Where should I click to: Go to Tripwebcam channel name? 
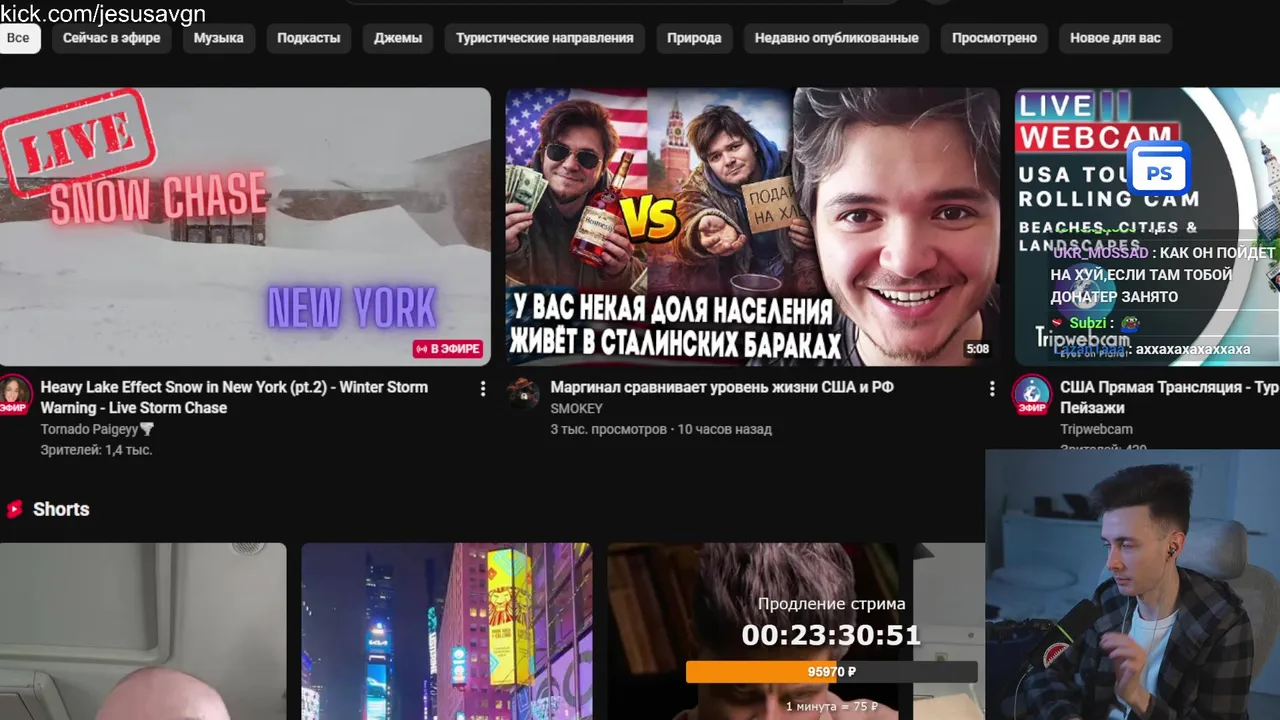pyautogui.click(x=1096, y=429)
